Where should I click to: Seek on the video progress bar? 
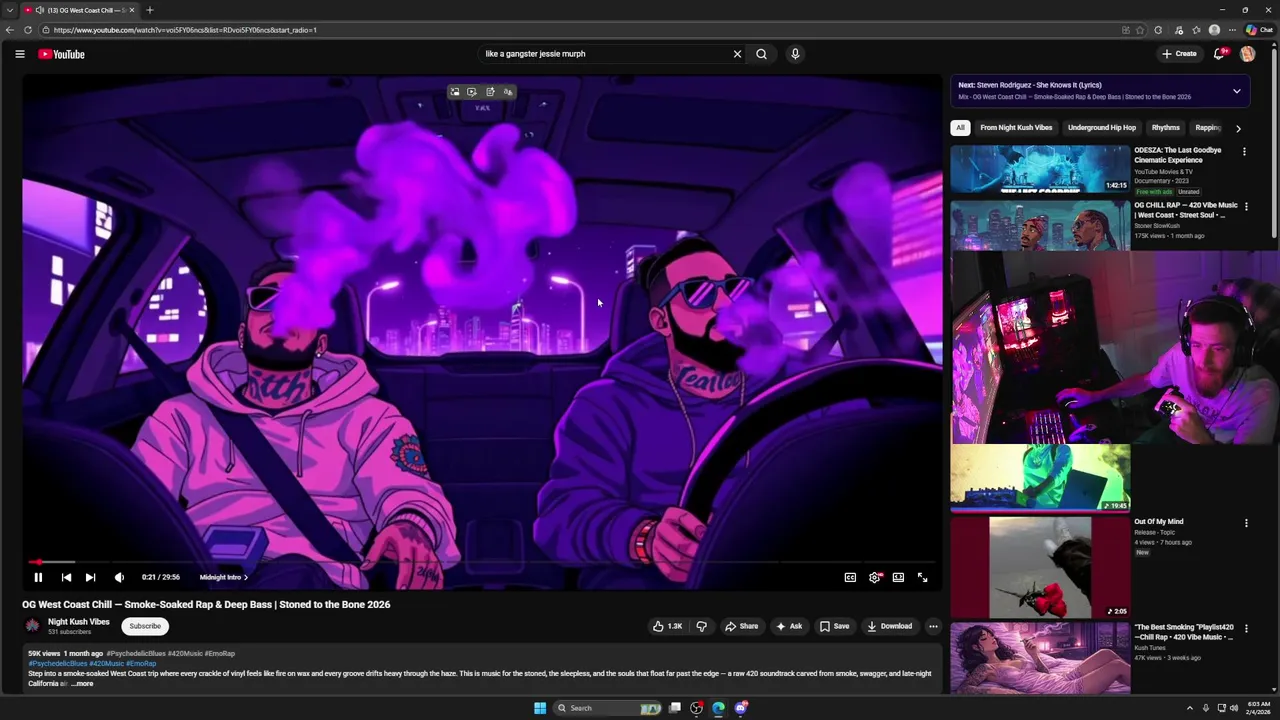tap(482, 562)
